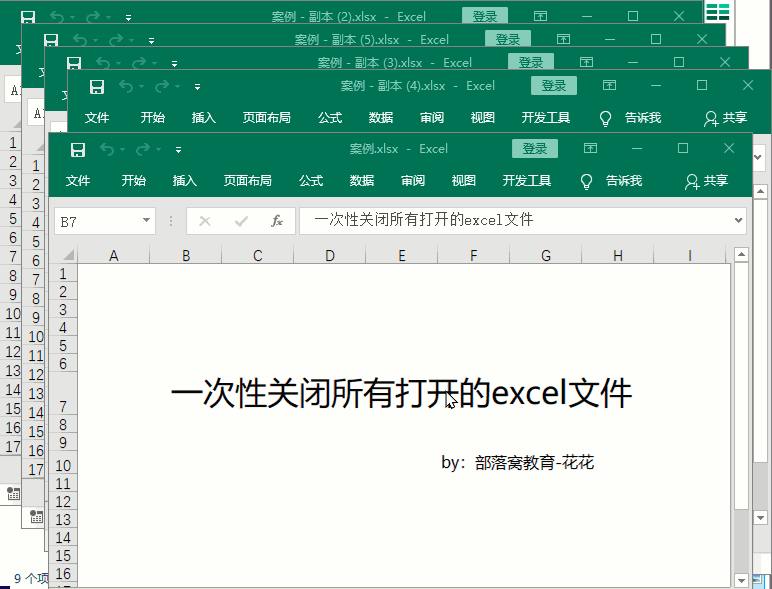Click 登录 button in 副本 (2) window
This screenshot has width=772, height=589.
pos(484,16)
